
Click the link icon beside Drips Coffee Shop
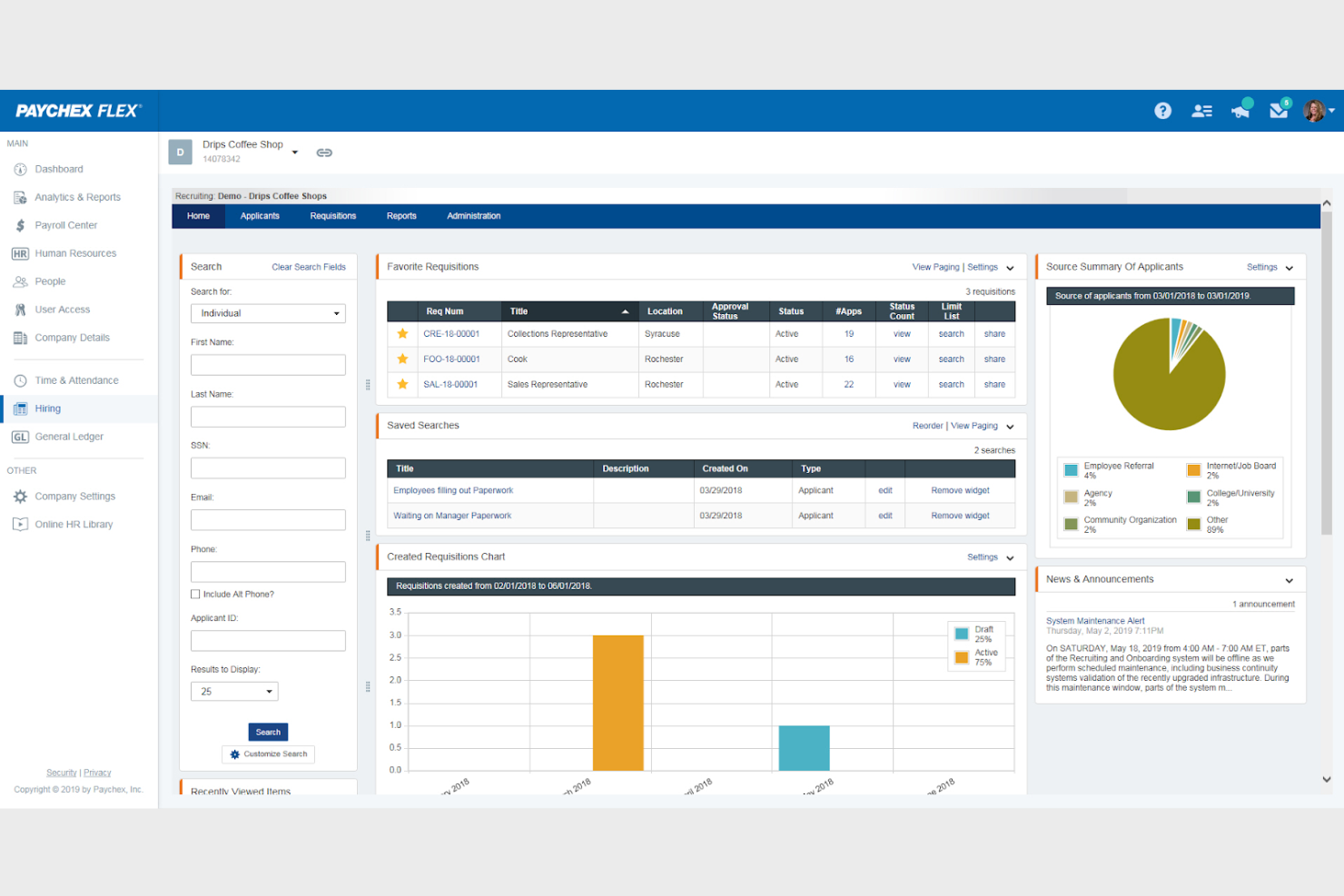click(324, 152)
